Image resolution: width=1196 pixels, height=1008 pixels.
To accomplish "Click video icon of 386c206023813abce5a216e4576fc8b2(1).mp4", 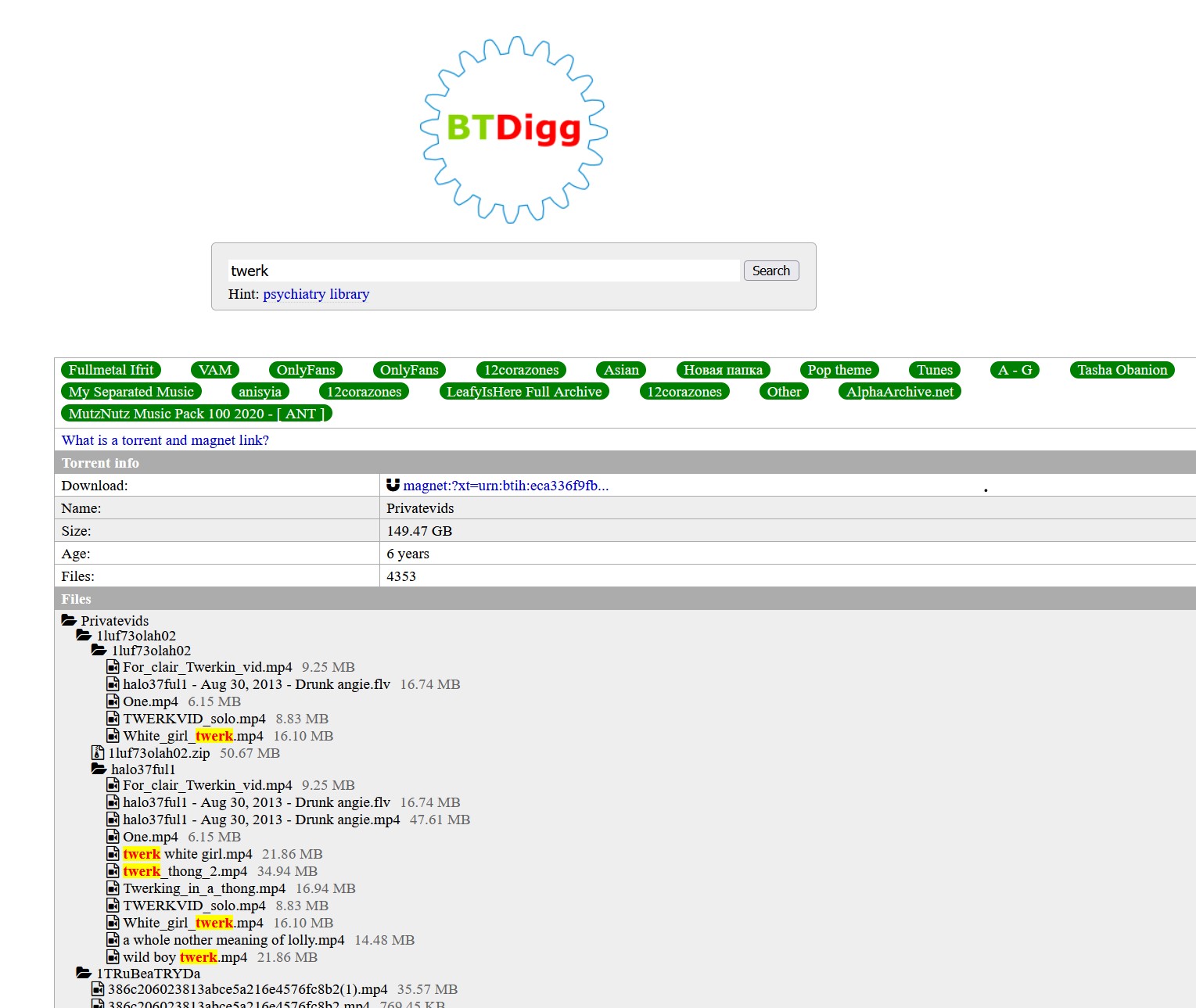I will pyautogui.click(x=98, y=989).
